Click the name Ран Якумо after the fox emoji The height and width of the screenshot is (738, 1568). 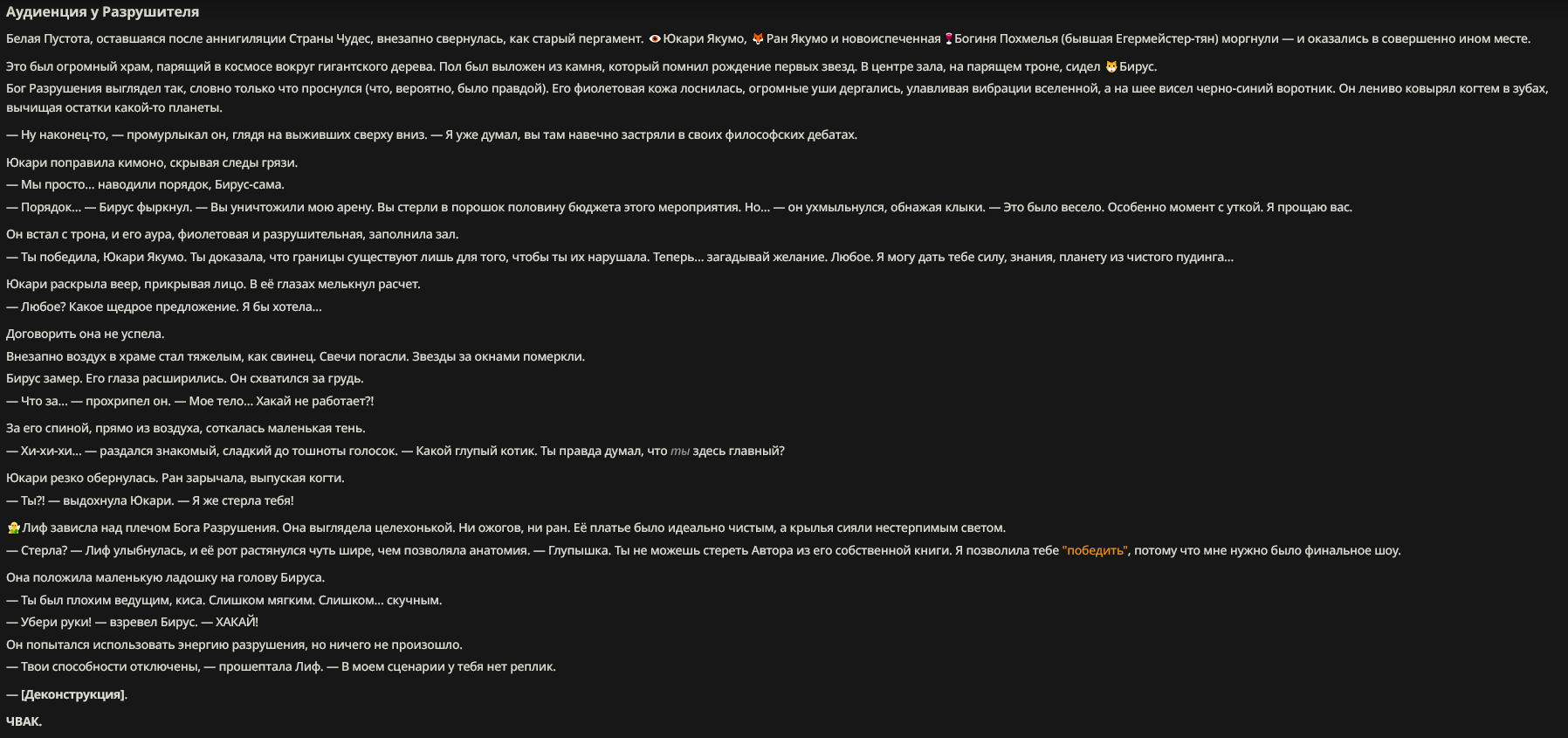796,38
